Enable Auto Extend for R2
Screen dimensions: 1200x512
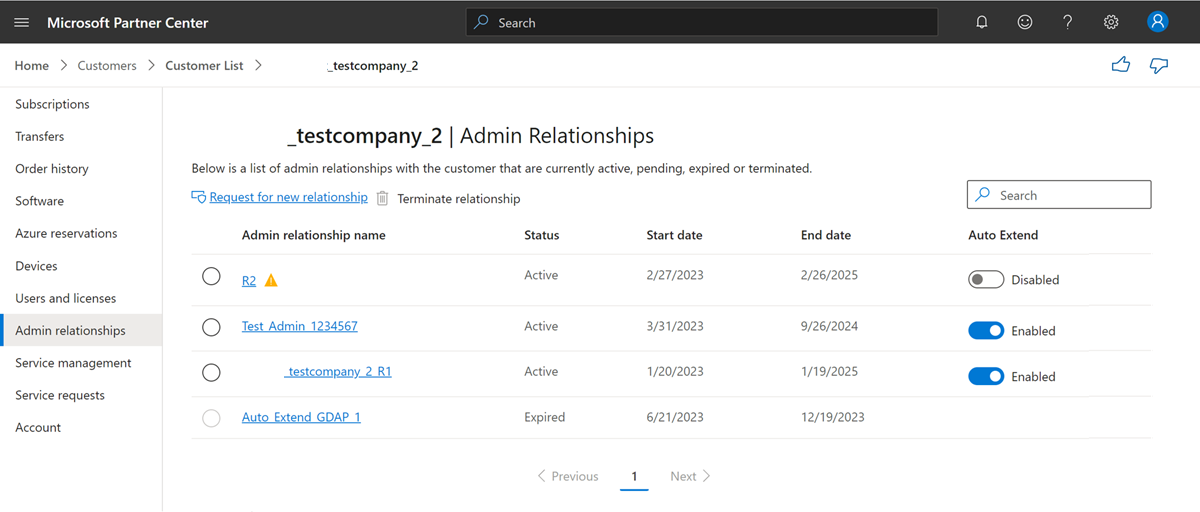point(986,280)
